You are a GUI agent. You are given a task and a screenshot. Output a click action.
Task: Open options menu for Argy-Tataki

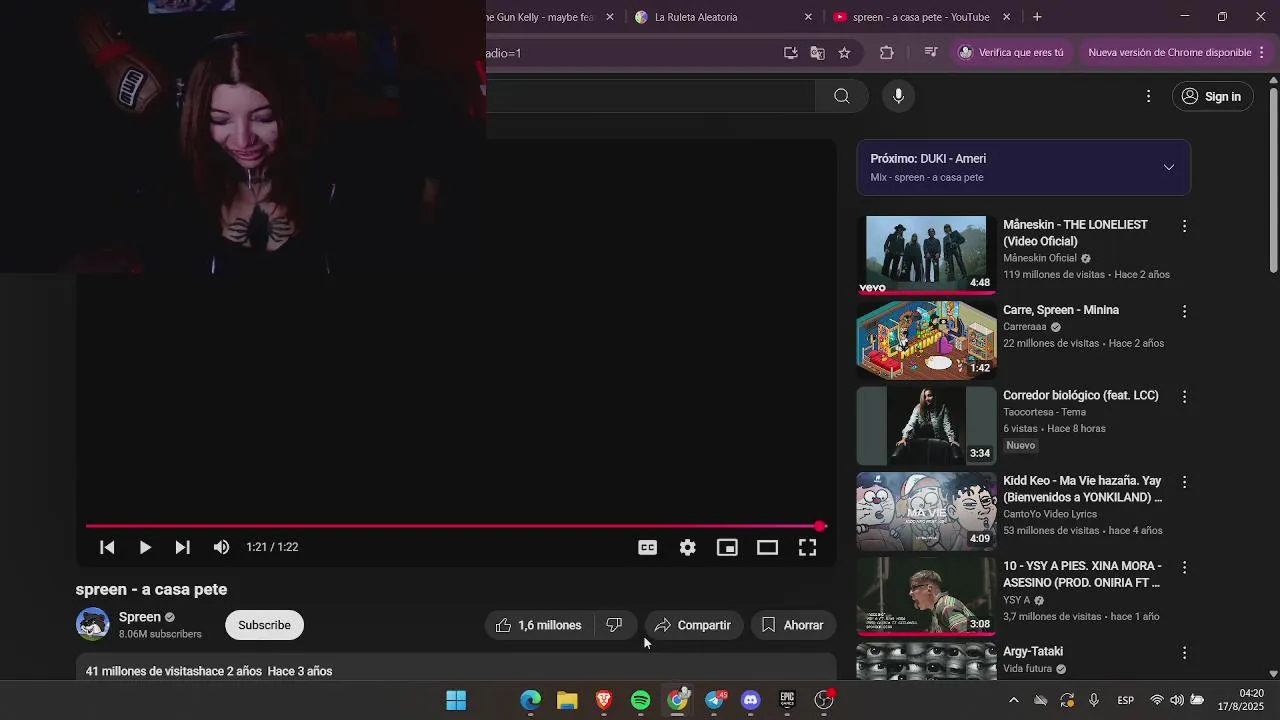(1184, 652)
